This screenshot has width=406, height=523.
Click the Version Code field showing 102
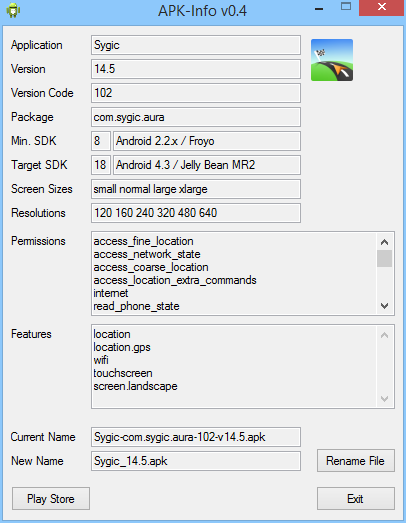pos(196,93)
